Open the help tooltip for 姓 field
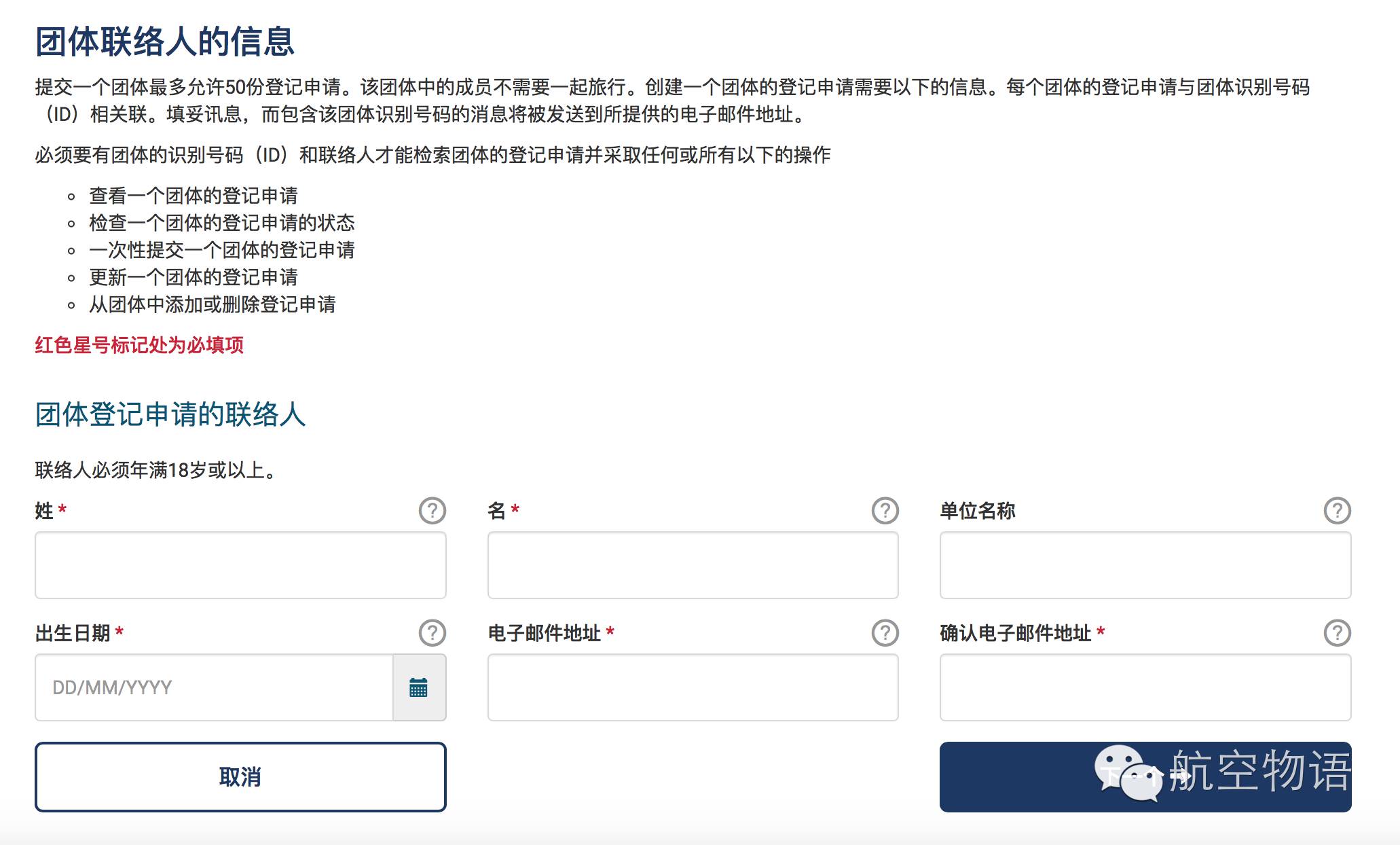1400x845 pixels. pyautogui.click(x=432, y=510)
